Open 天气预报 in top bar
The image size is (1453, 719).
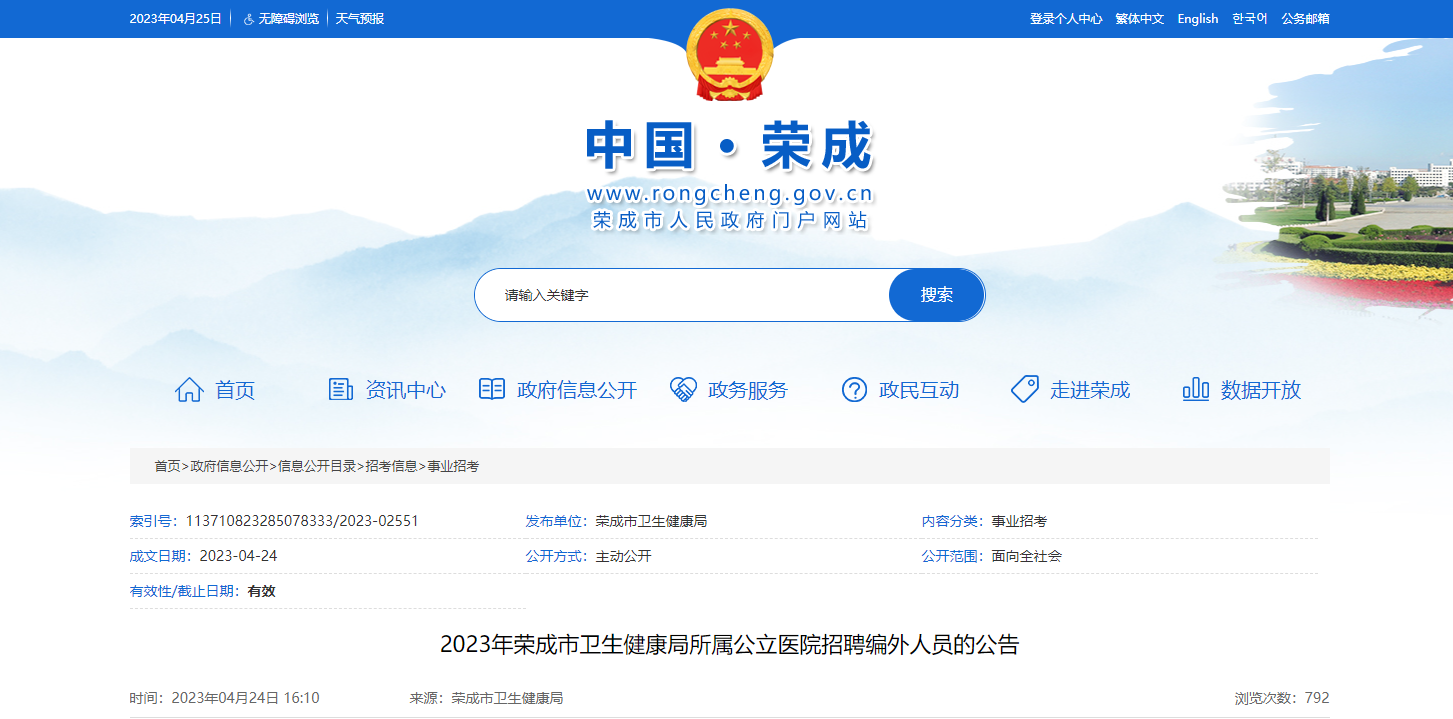pyautogui.click(x=360, y=19)
